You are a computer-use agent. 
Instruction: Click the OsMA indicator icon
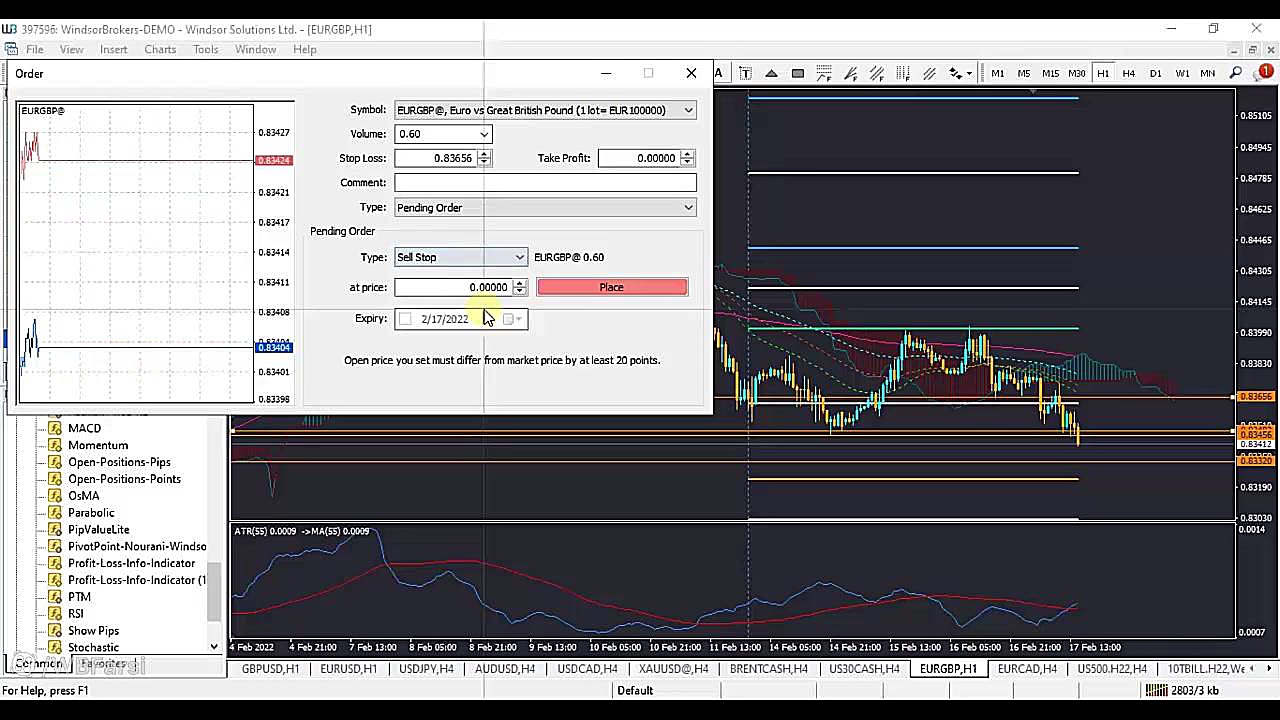pos(56,496)
